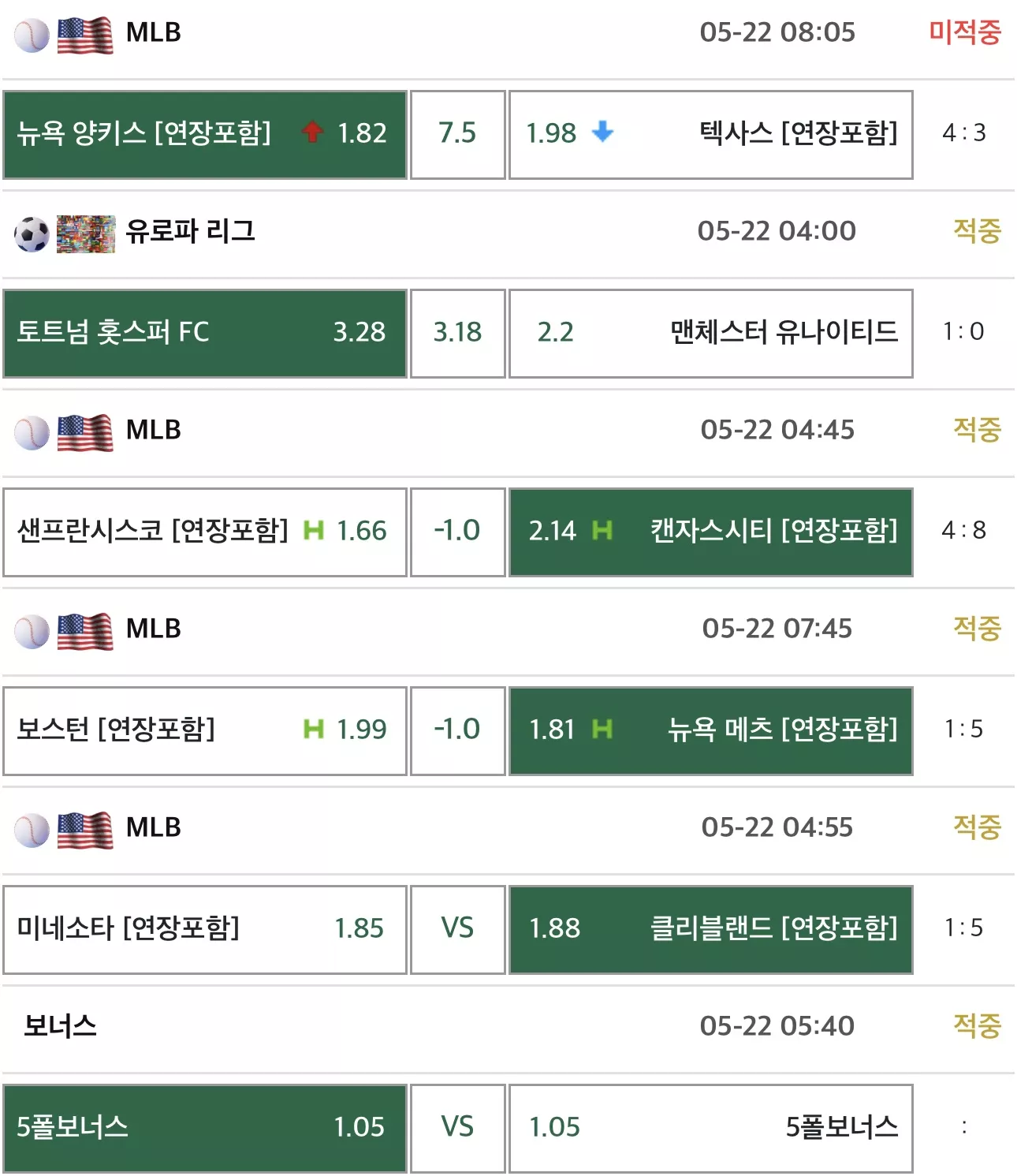Click the H handicap icon beside 캔자스시티 odds

[602, 530]
